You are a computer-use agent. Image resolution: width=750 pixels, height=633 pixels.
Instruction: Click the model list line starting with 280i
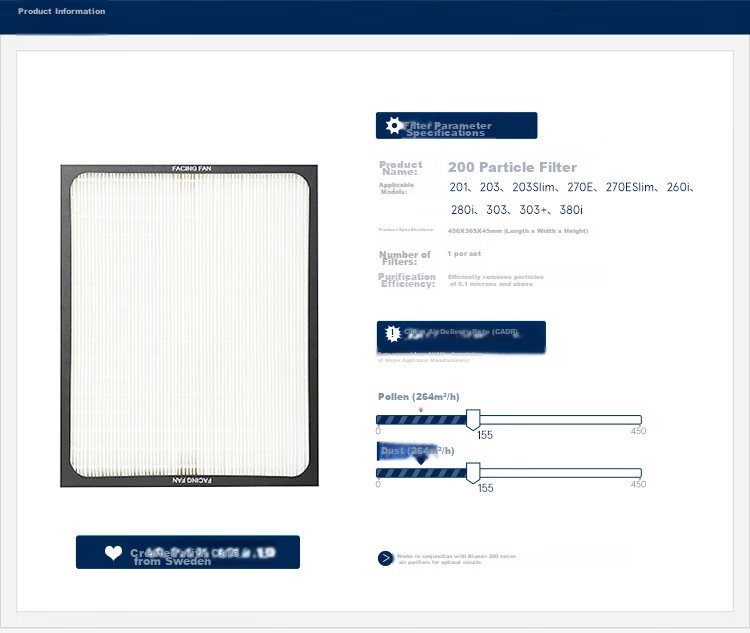[x=517, y=210]
